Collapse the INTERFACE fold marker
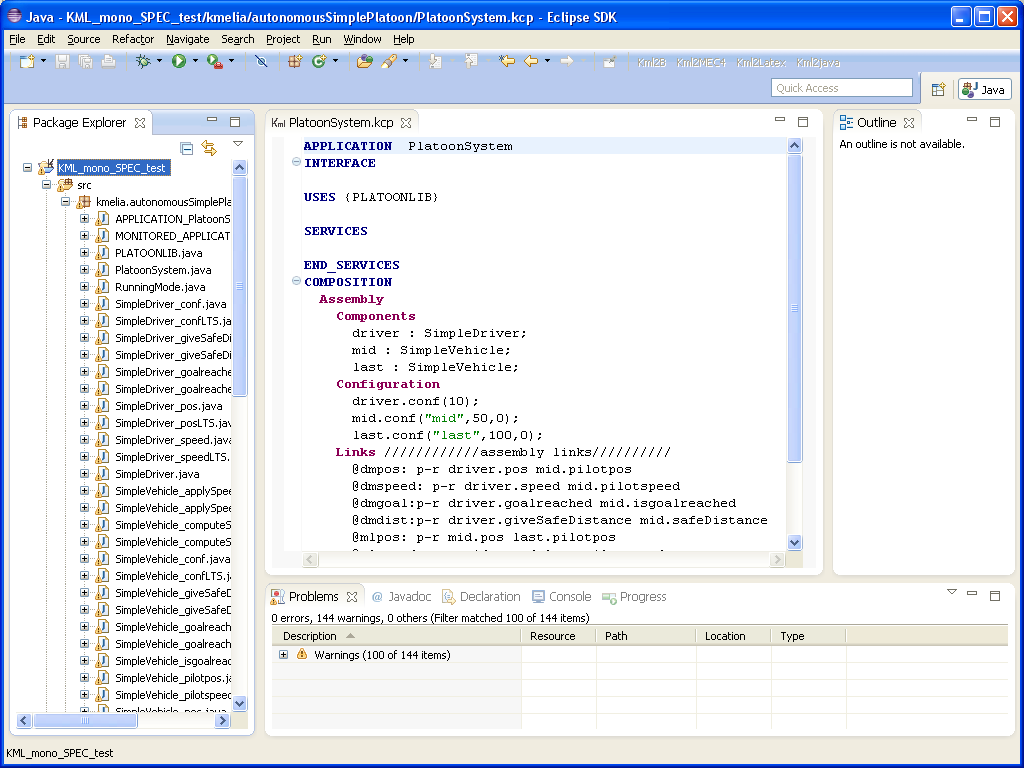The height and width of the screenshot is (768, 1024). click(296, 163)
